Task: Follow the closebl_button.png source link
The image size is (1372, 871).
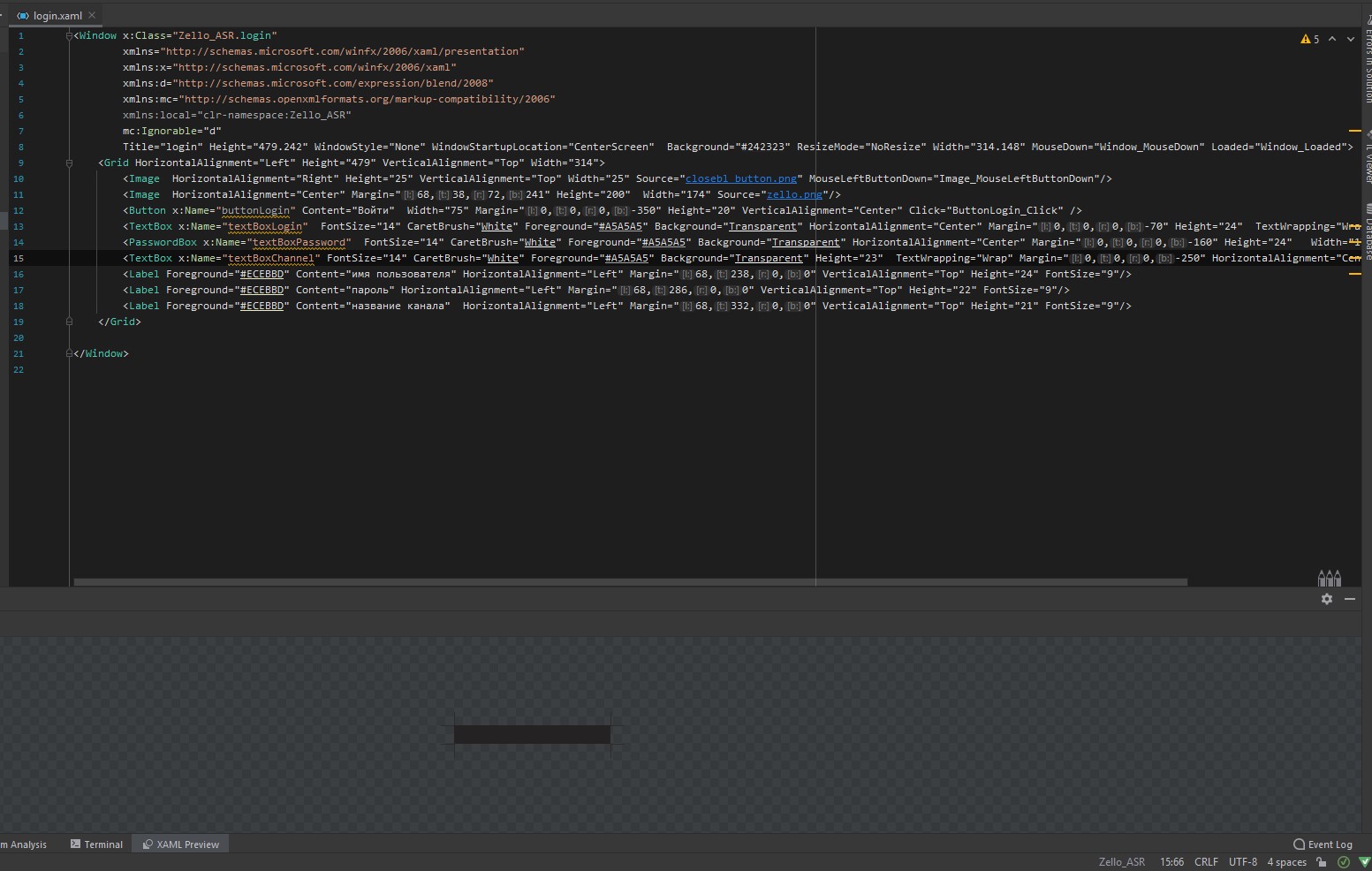Action: point(741,178)
